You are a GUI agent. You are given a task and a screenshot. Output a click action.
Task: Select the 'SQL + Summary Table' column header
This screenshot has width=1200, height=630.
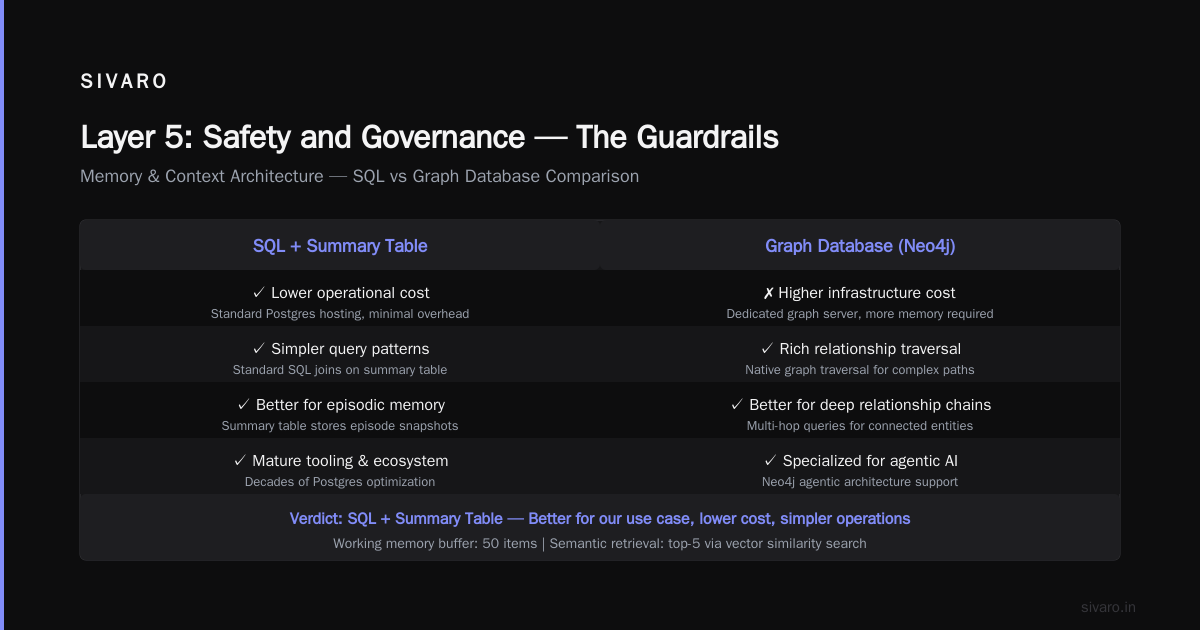click(340, 246)
